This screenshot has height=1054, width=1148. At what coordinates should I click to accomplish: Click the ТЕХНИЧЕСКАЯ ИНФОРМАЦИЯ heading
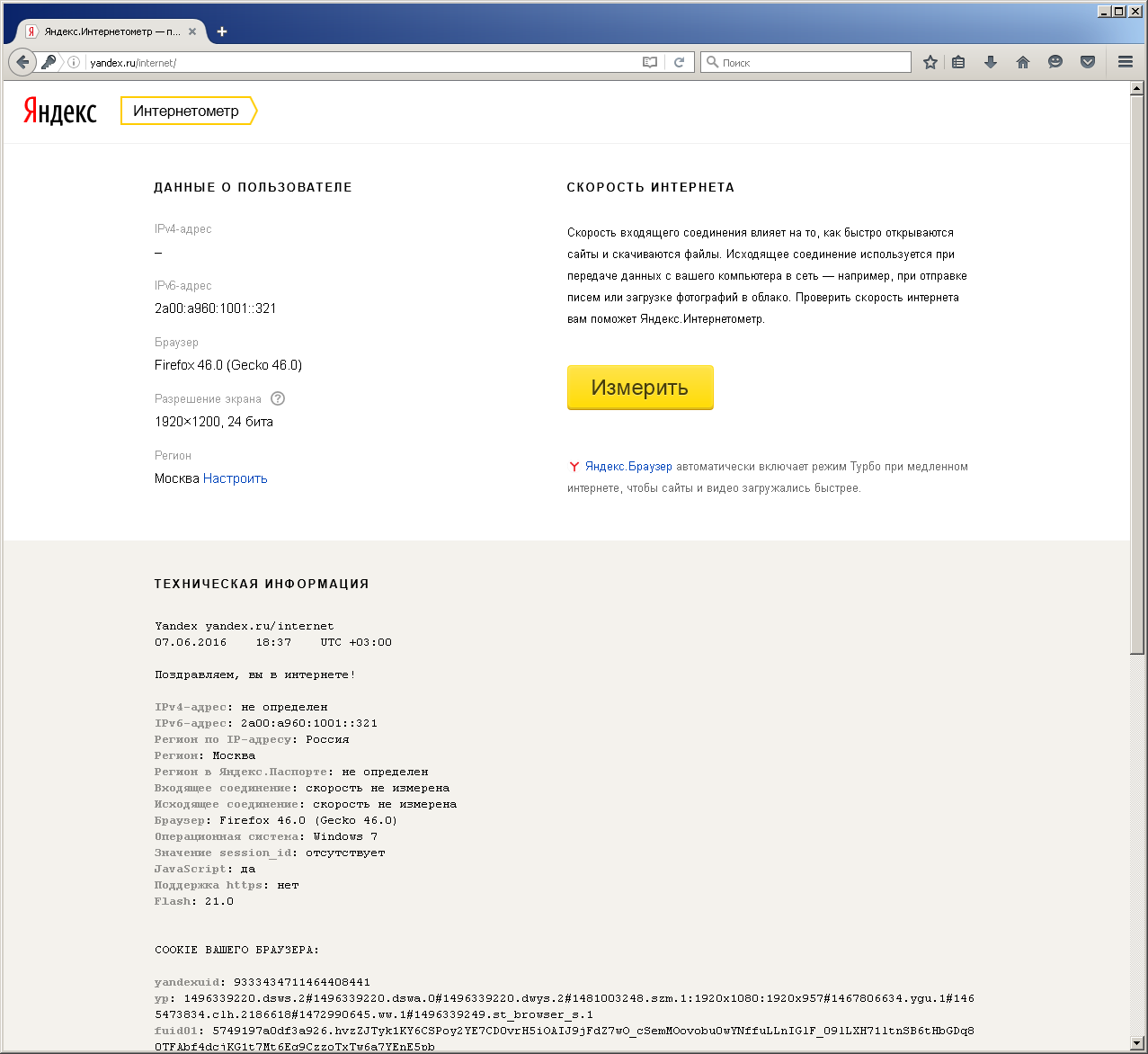point(262,584)
